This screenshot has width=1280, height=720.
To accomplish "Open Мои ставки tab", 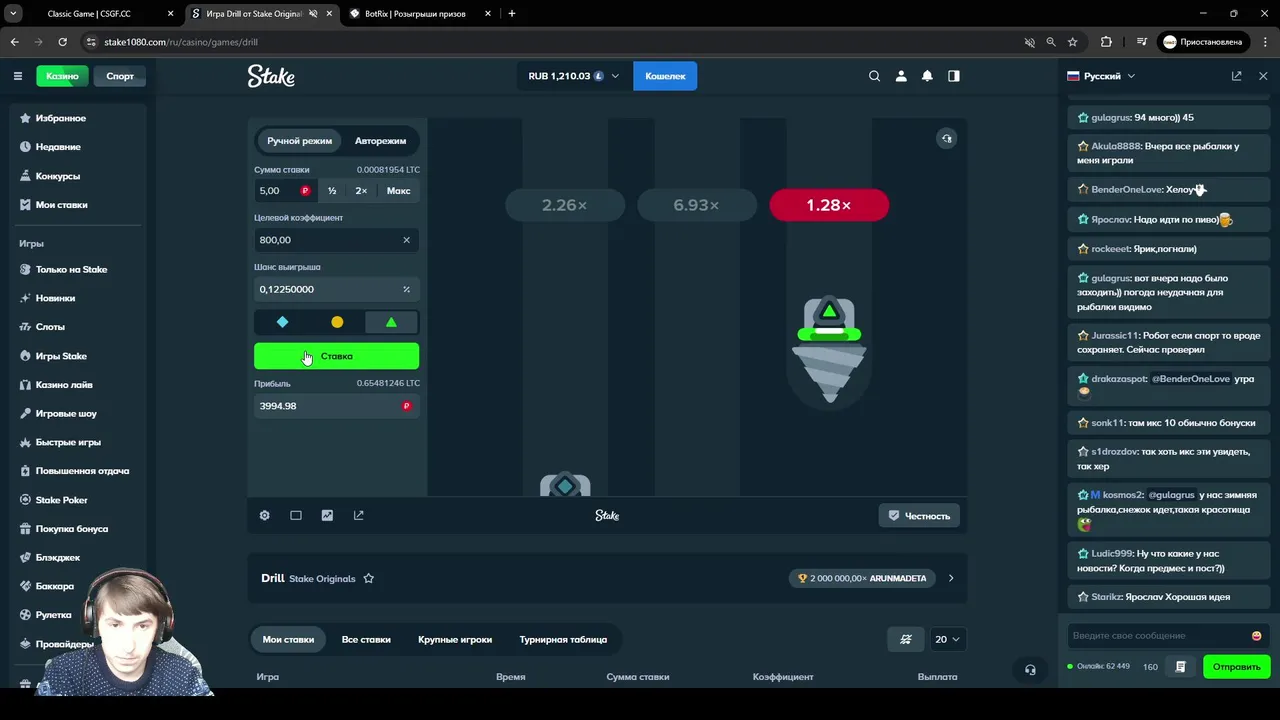I will [288, 639].
